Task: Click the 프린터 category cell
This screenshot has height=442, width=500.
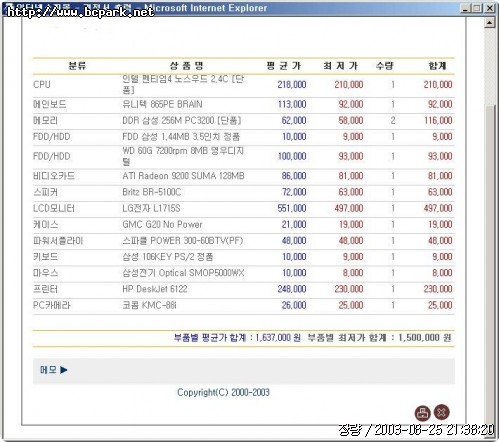Action: pos(46,289)
